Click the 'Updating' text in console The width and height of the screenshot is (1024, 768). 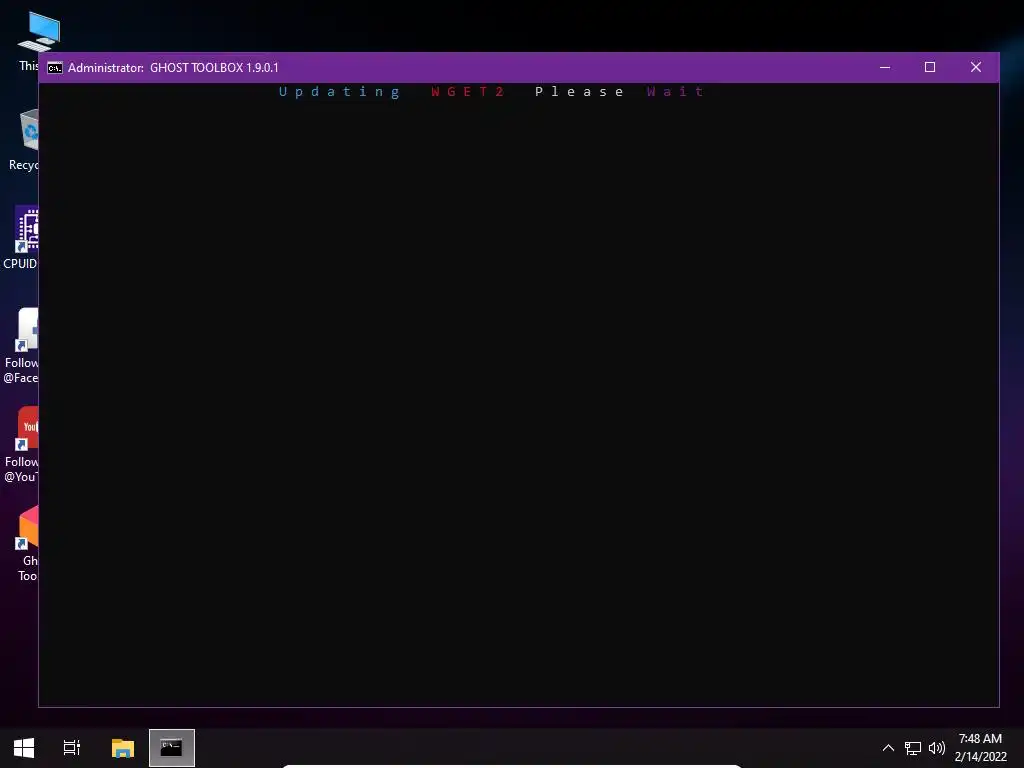339,92
